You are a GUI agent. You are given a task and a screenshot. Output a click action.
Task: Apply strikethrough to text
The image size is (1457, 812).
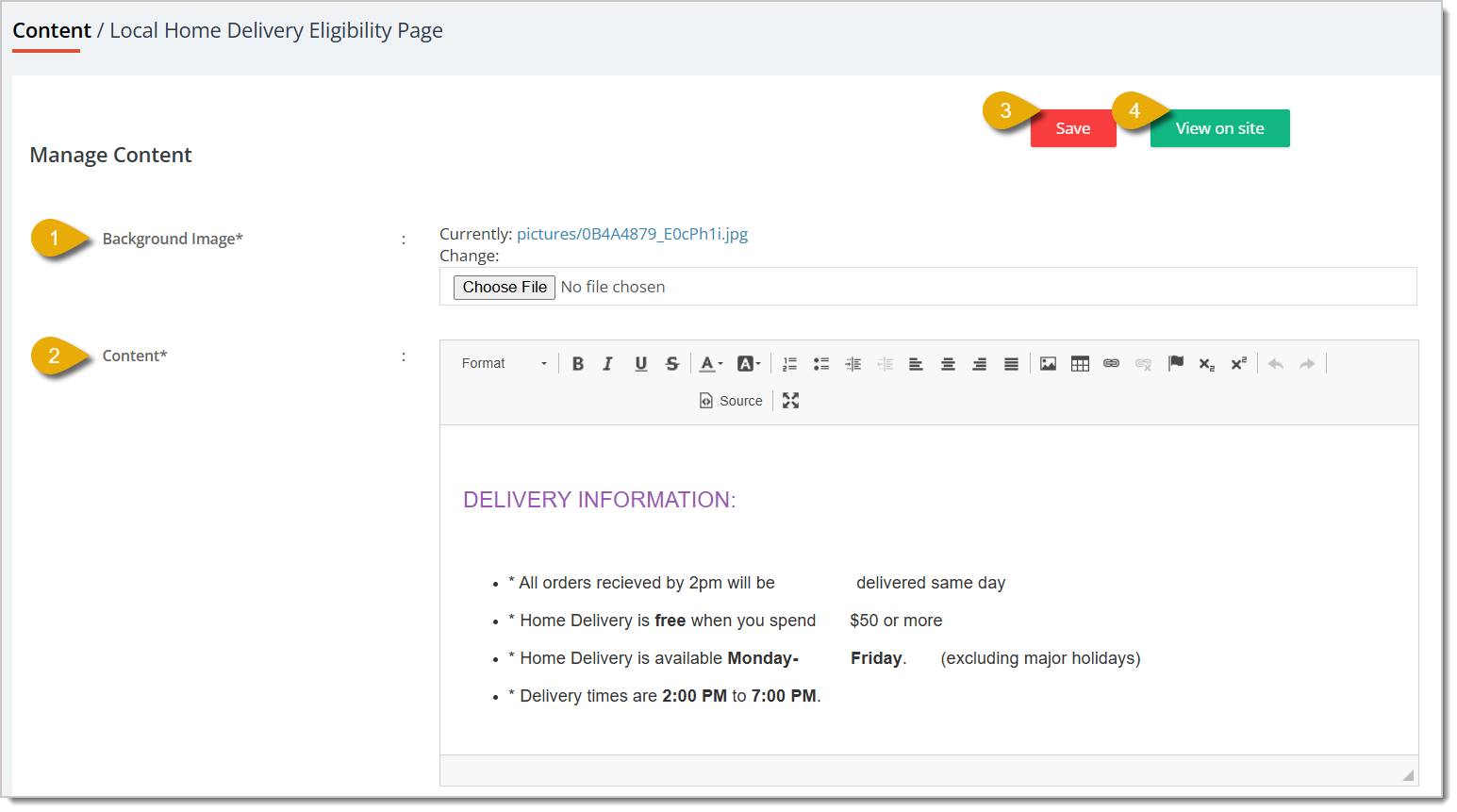coord(672,363)
